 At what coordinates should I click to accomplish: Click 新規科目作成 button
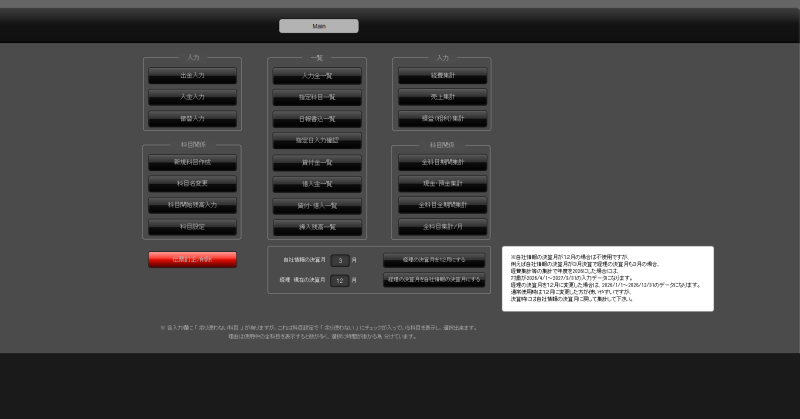pos(192,162)
